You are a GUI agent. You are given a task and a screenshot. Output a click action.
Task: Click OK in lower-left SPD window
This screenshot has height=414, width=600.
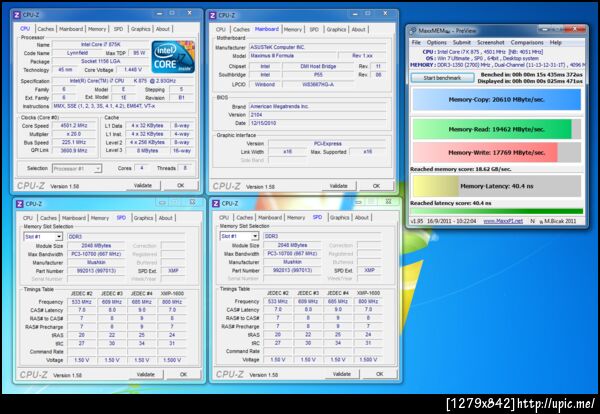(x=184, y=375)
